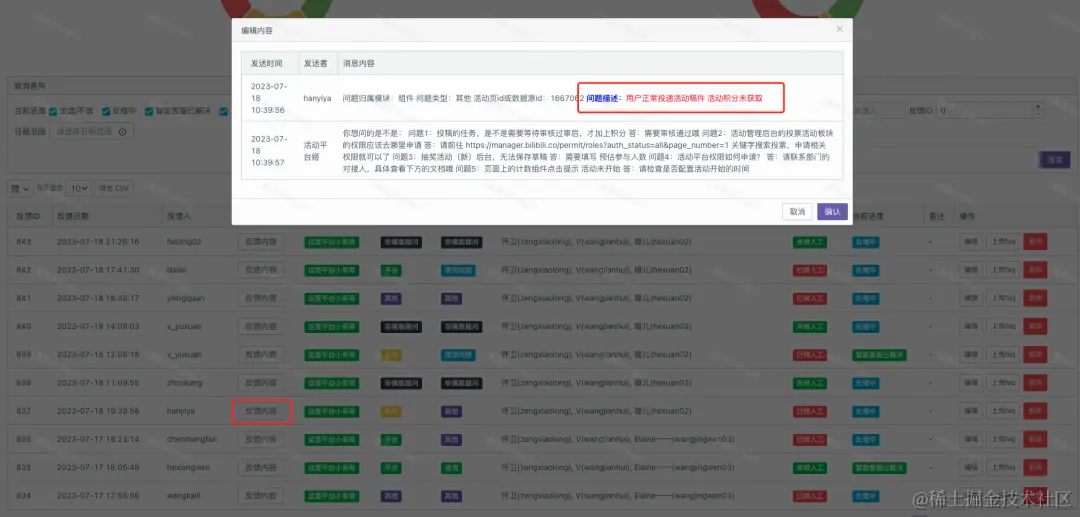Image resolution: width=1080 pixels, height=517 pixels.
Task: Click the search button in the filter panel
Action: coord(1055,160)
